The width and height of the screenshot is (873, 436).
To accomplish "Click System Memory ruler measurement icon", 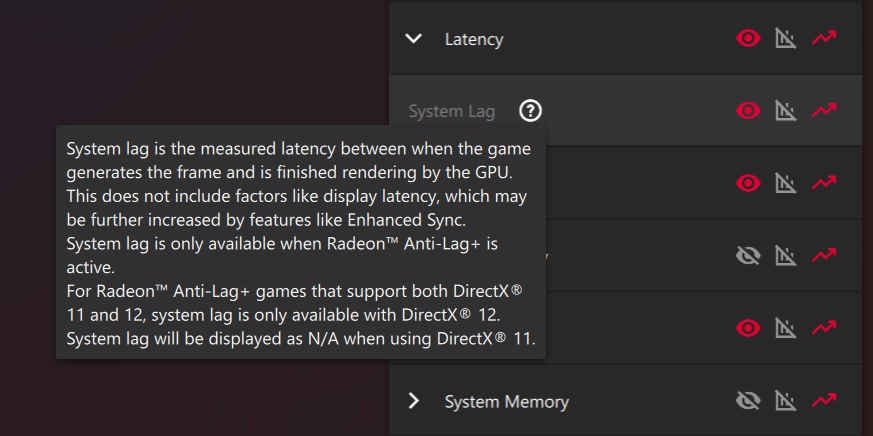I will click(x=786, y=400).
